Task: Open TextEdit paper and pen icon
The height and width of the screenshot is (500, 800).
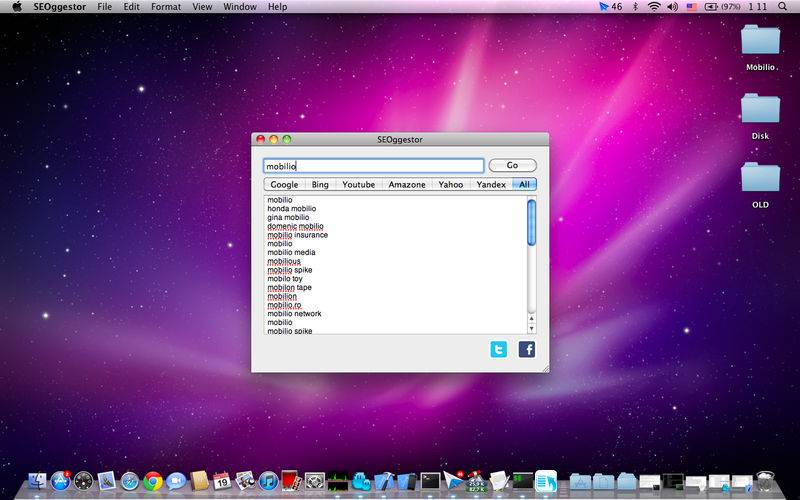Action: [x=499, y=481]
